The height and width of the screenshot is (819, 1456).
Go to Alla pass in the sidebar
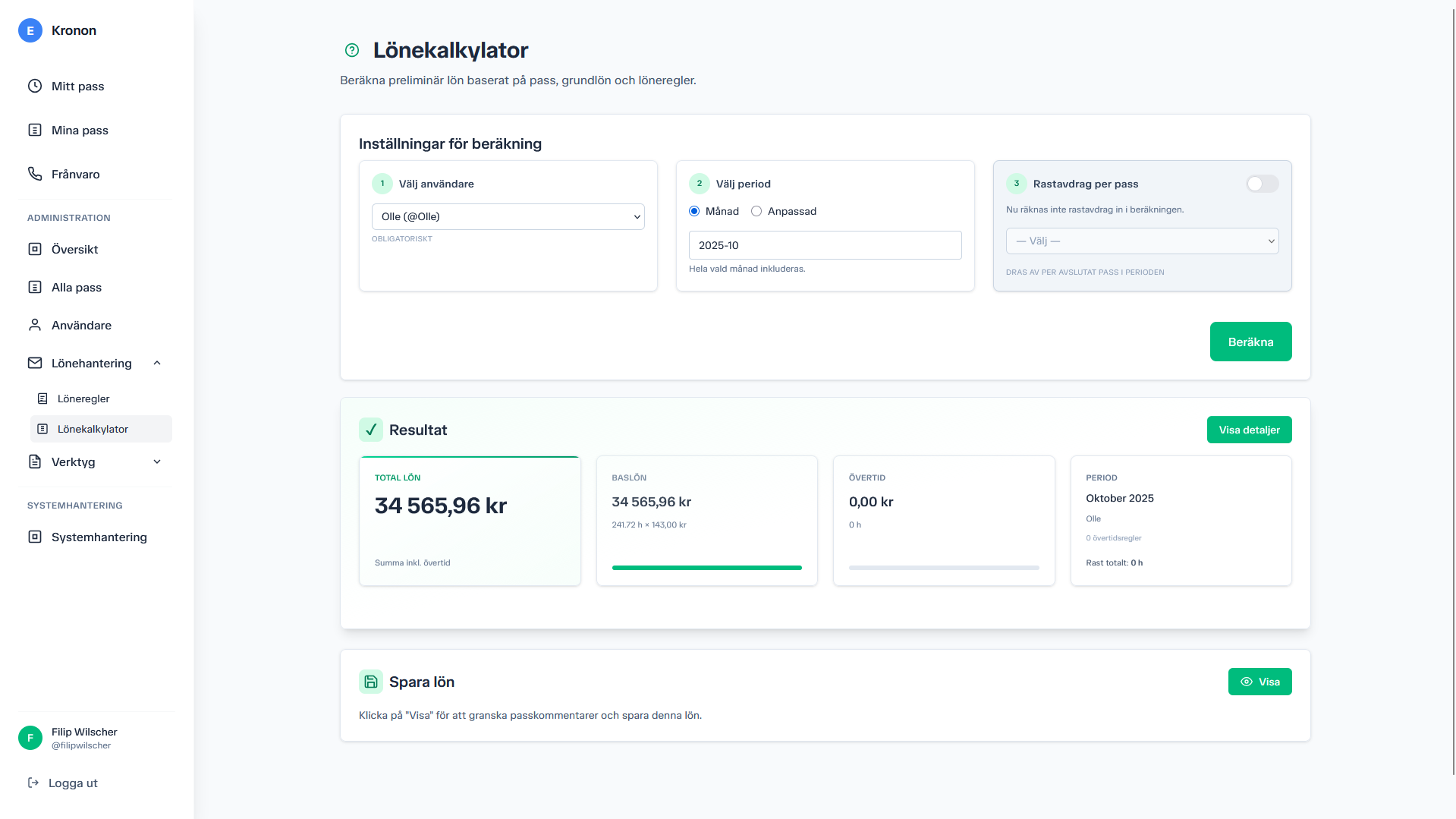[x=77, y=287]
